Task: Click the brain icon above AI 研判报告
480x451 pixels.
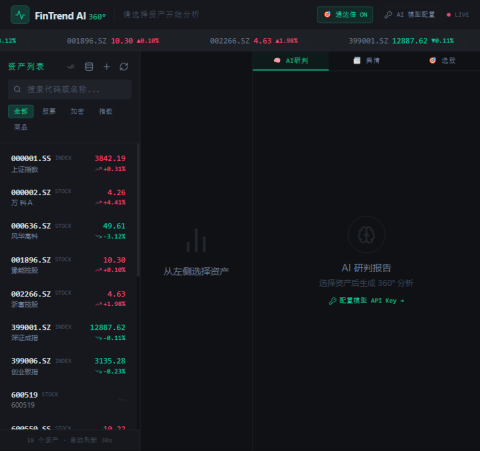Action: point(366,235)
